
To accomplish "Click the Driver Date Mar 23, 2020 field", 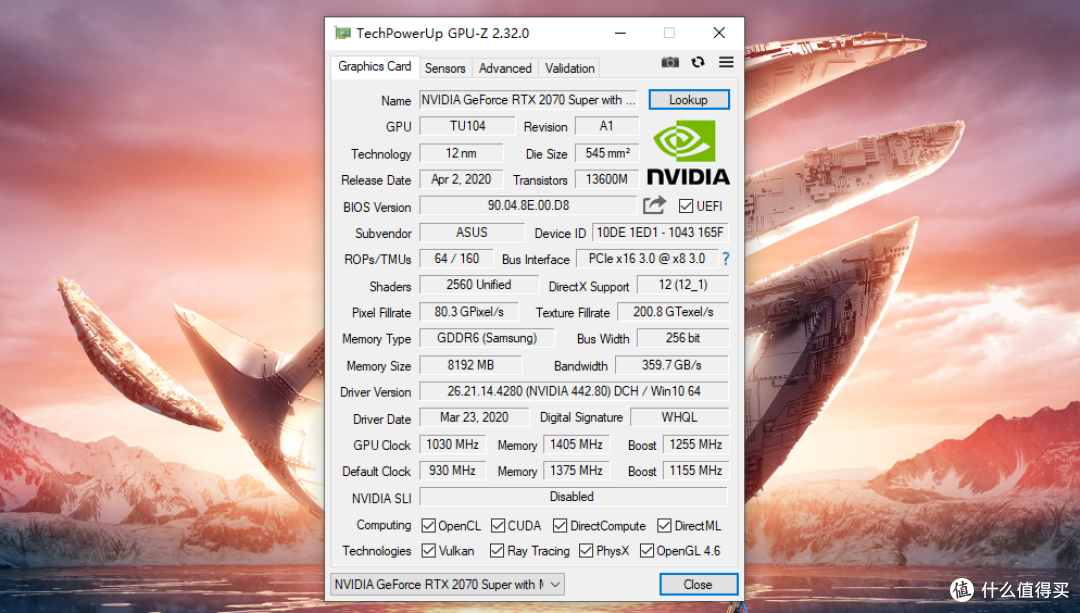I will 474,417.
